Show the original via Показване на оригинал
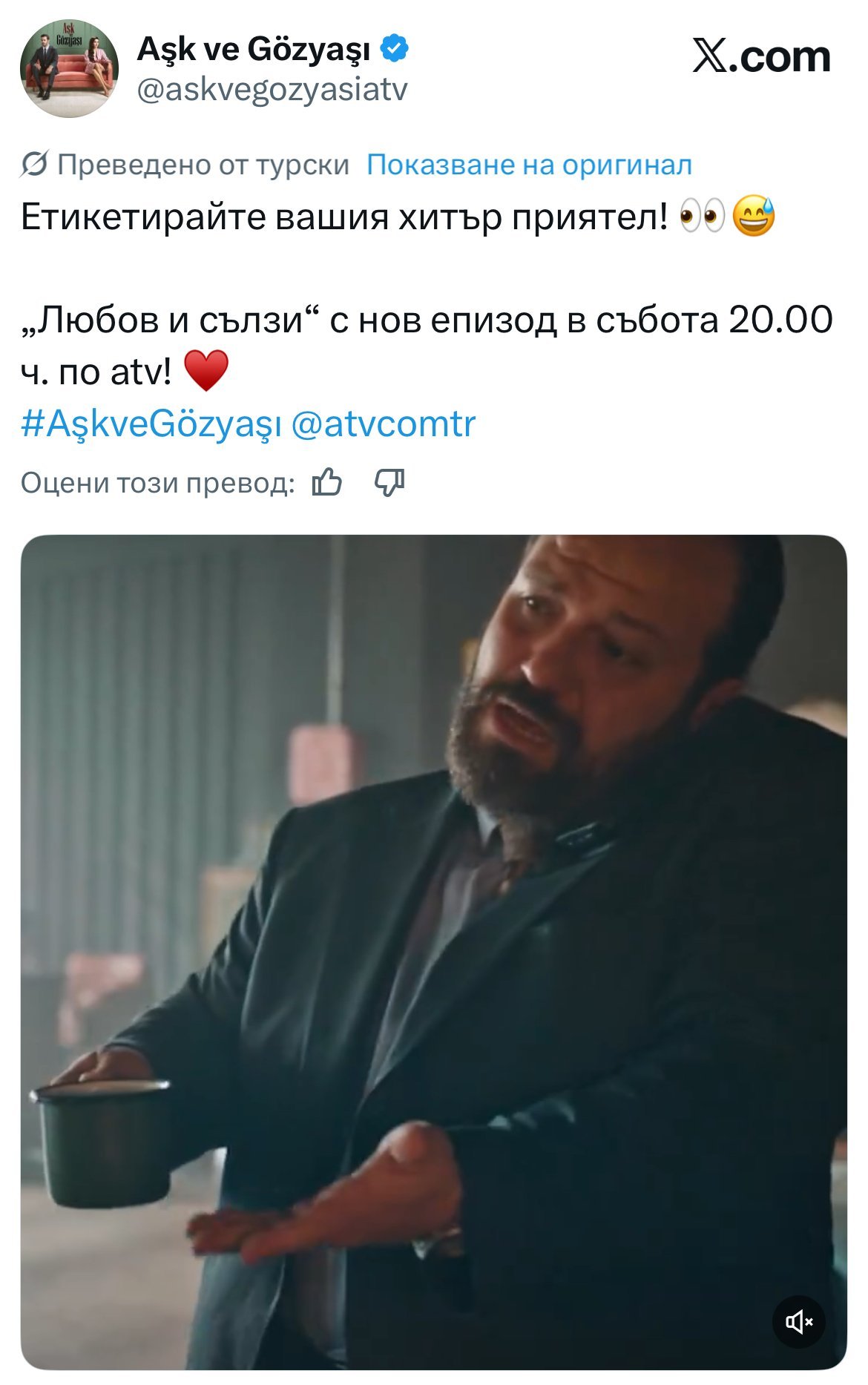 [x=530, y=165]
